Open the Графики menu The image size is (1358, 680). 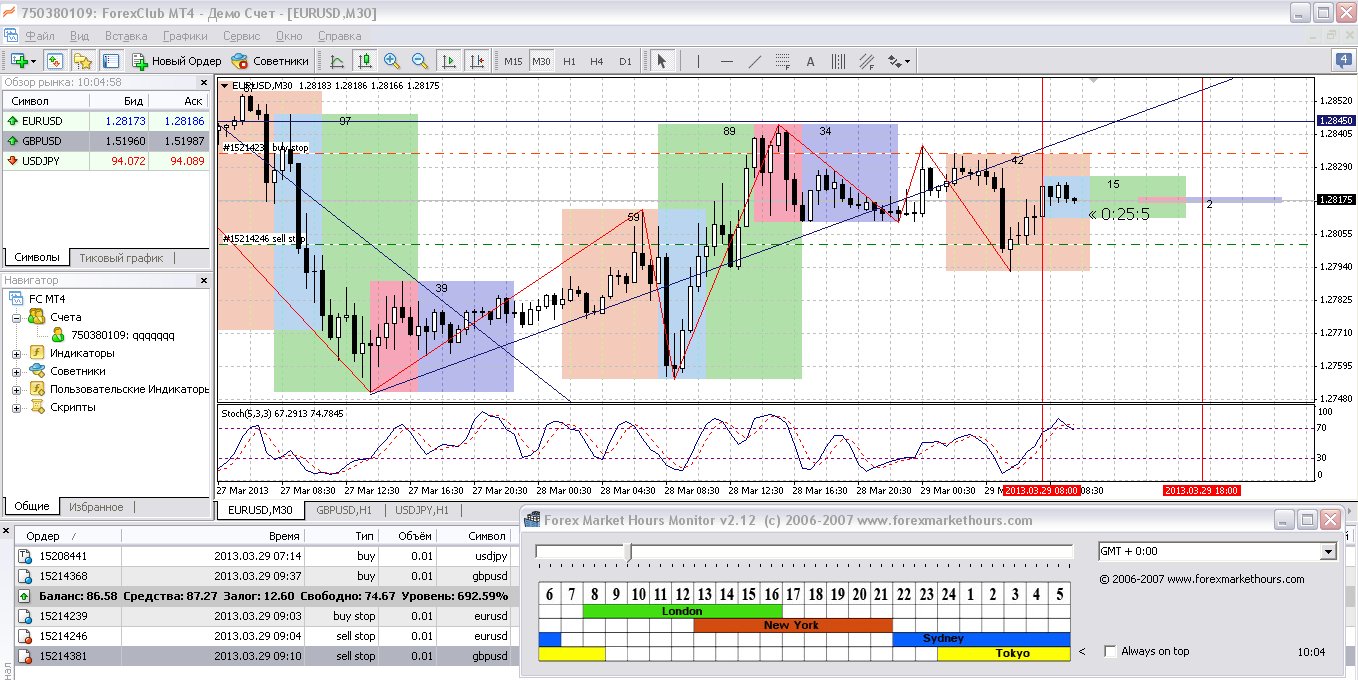pos(186,36)
